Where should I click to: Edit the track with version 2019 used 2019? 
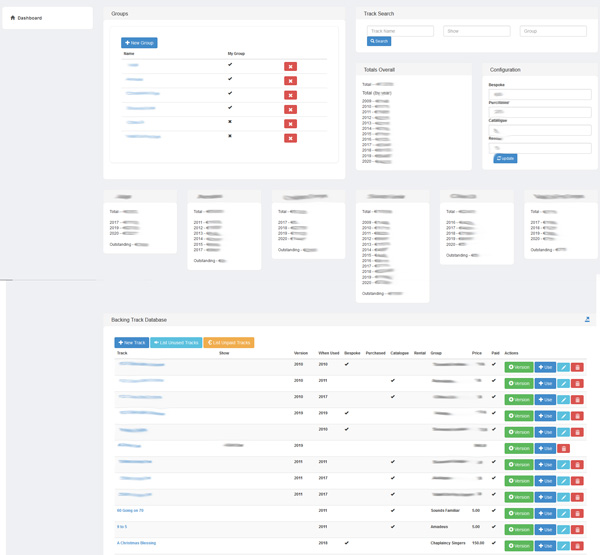[x=563, y=416]
